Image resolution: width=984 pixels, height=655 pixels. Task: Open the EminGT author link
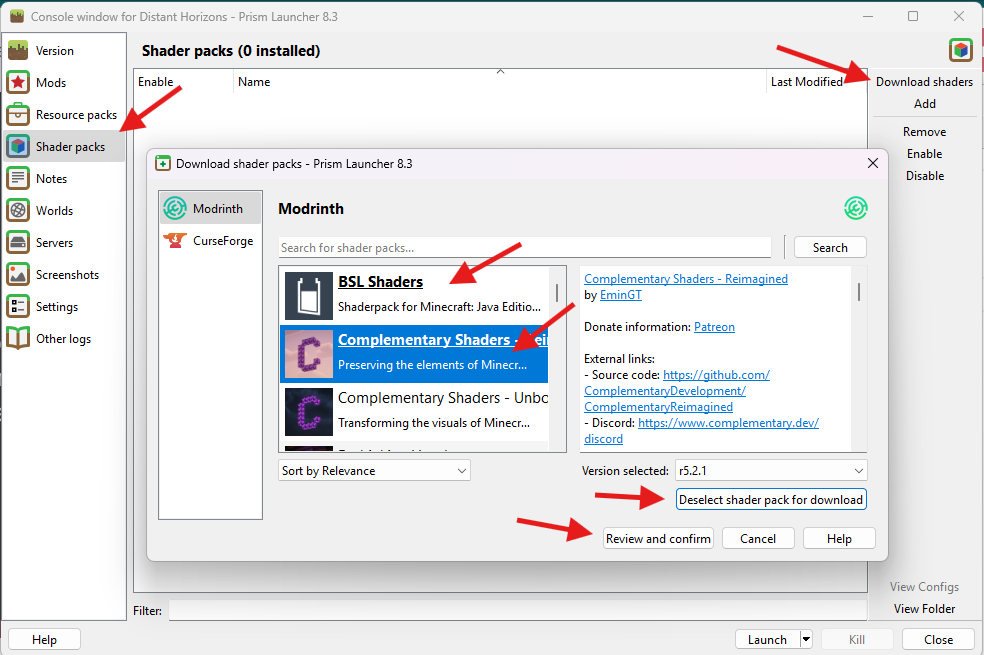621,295
